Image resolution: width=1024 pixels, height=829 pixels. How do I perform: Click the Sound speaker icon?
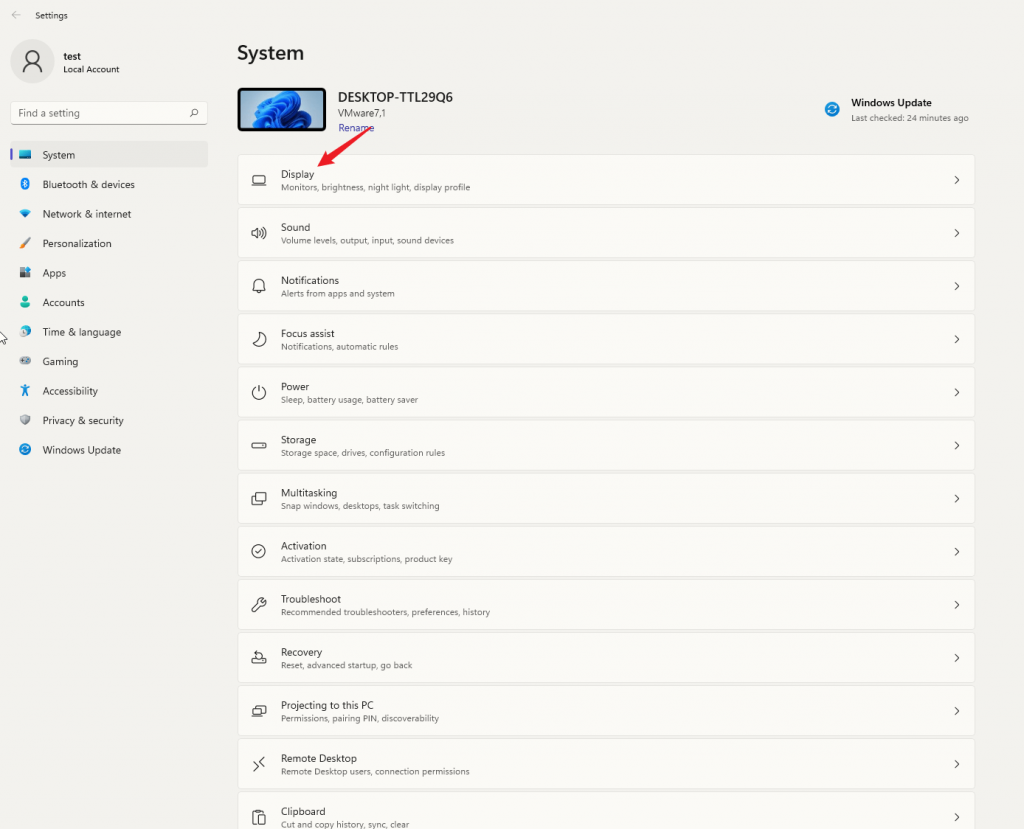click(x=260, y=232)
